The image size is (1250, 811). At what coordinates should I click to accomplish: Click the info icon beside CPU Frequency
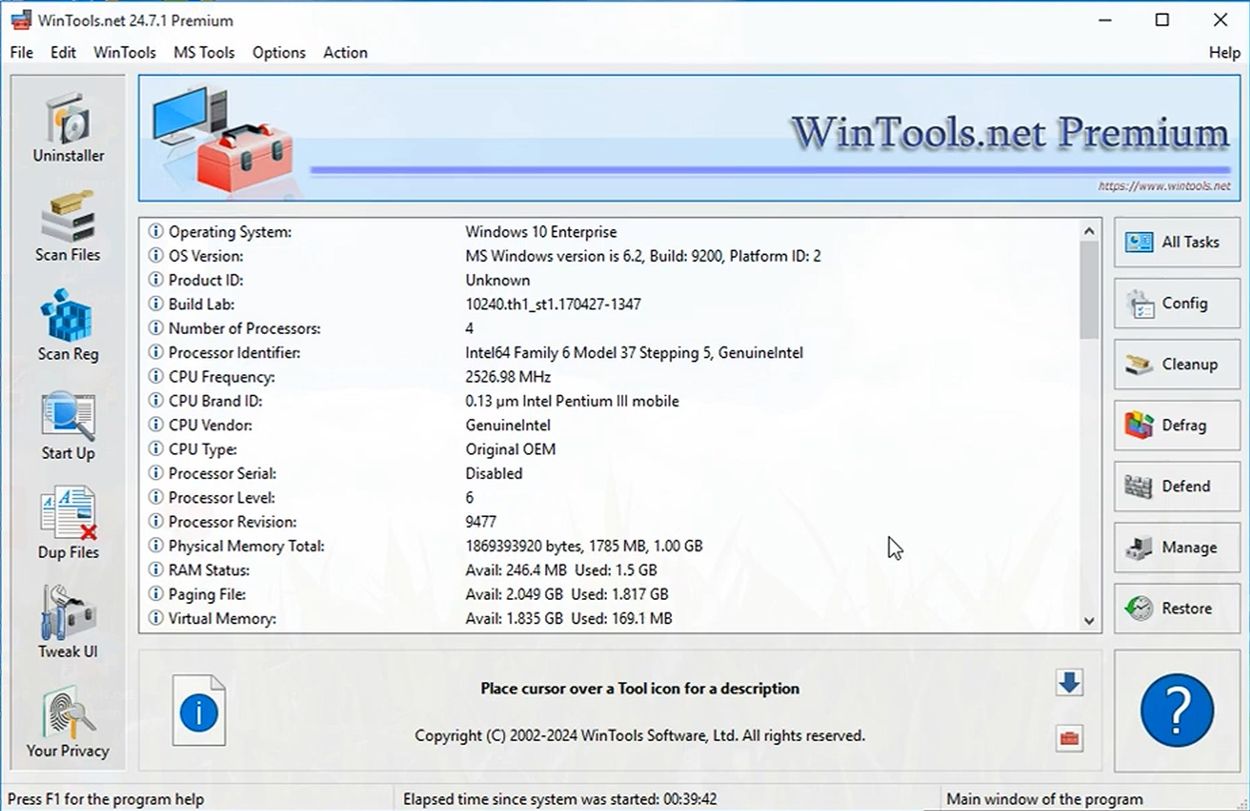156,377
